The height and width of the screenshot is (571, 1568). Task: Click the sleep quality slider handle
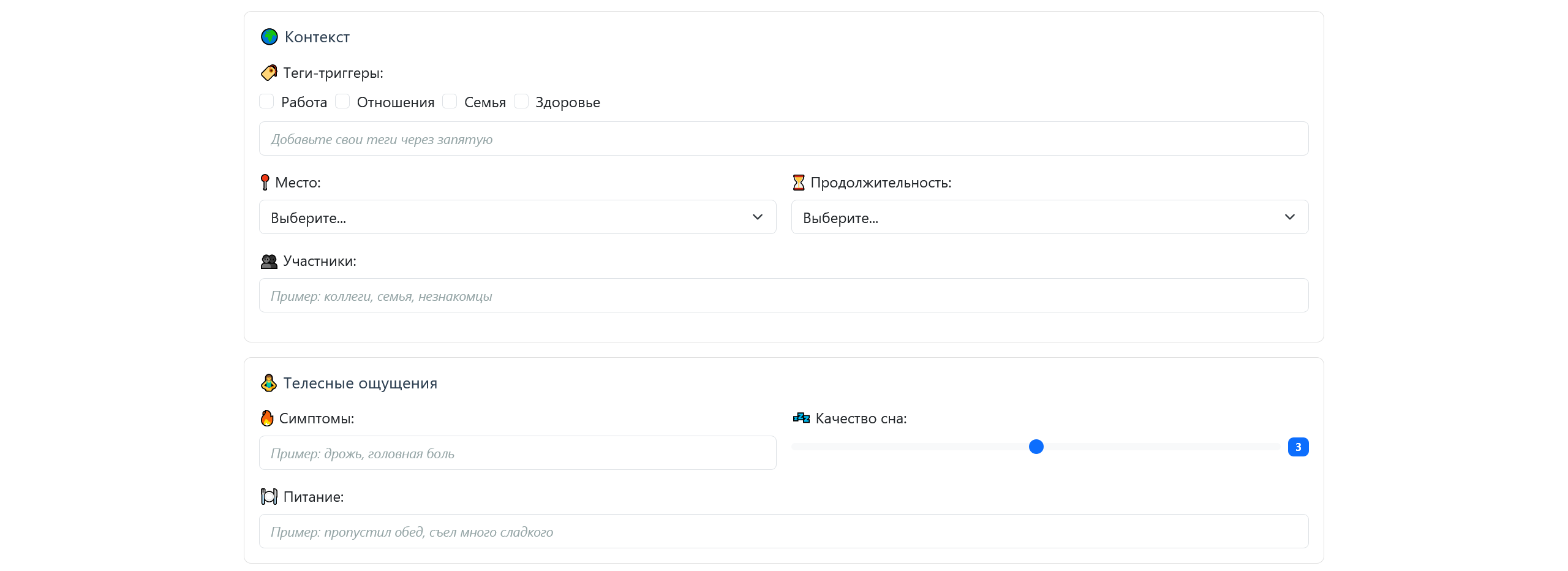(1036, 447)
